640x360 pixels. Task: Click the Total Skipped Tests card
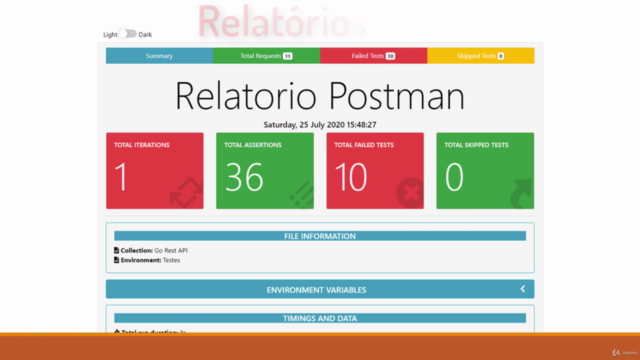click(485, 171)
